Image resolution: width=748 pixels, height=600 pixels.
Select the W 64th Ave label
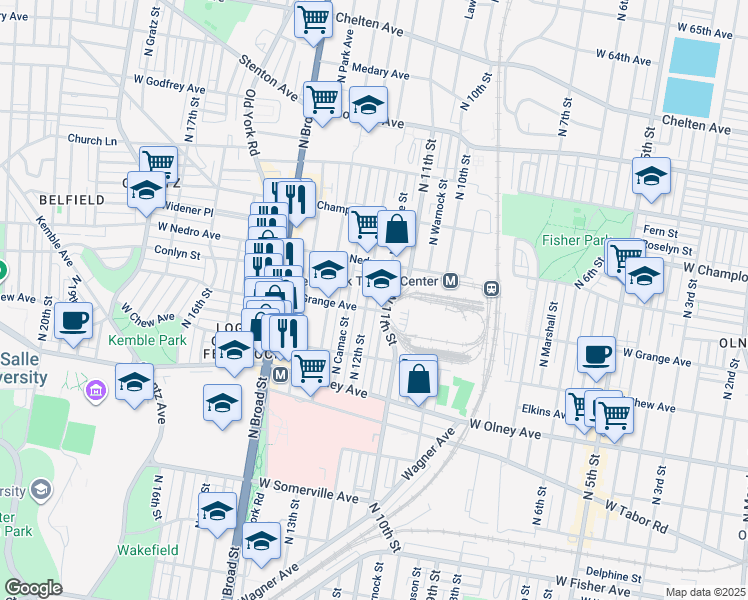click(623, 57)
